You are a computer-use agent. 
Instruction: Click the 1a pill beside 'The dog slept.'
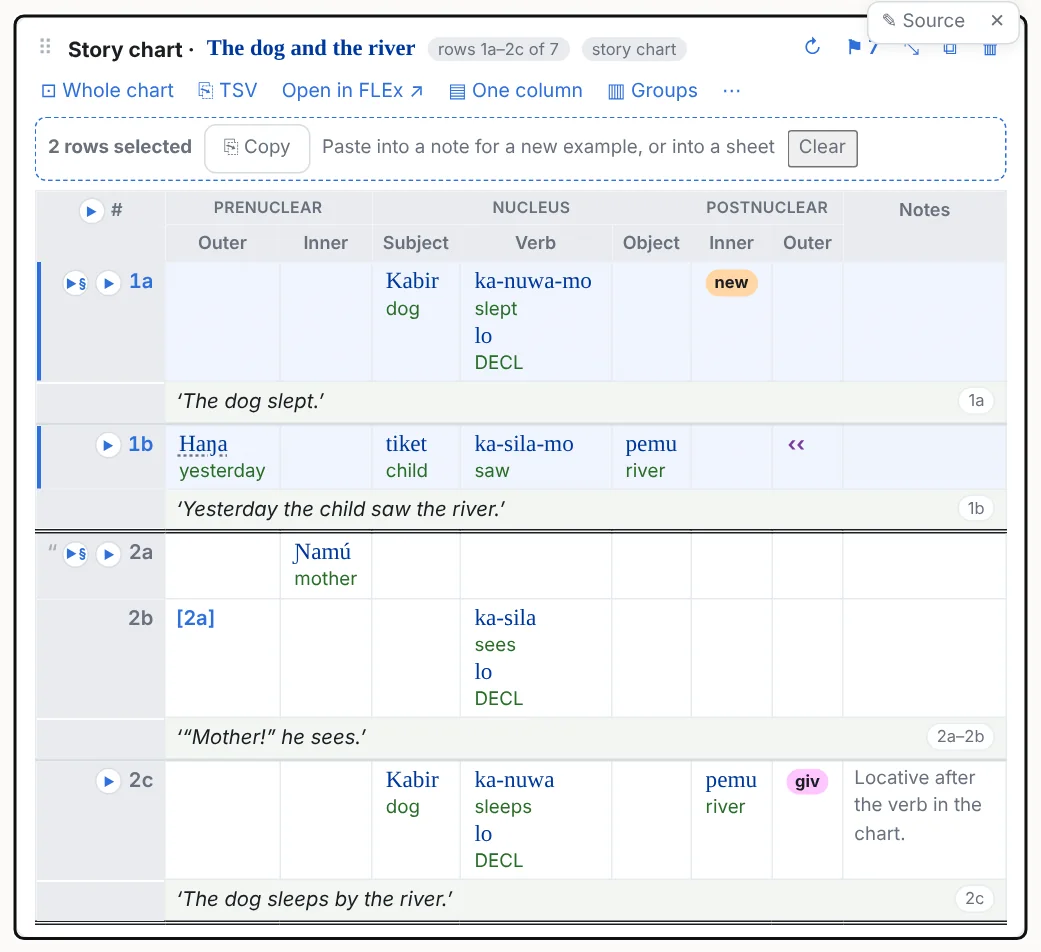(x=975, y=400)
